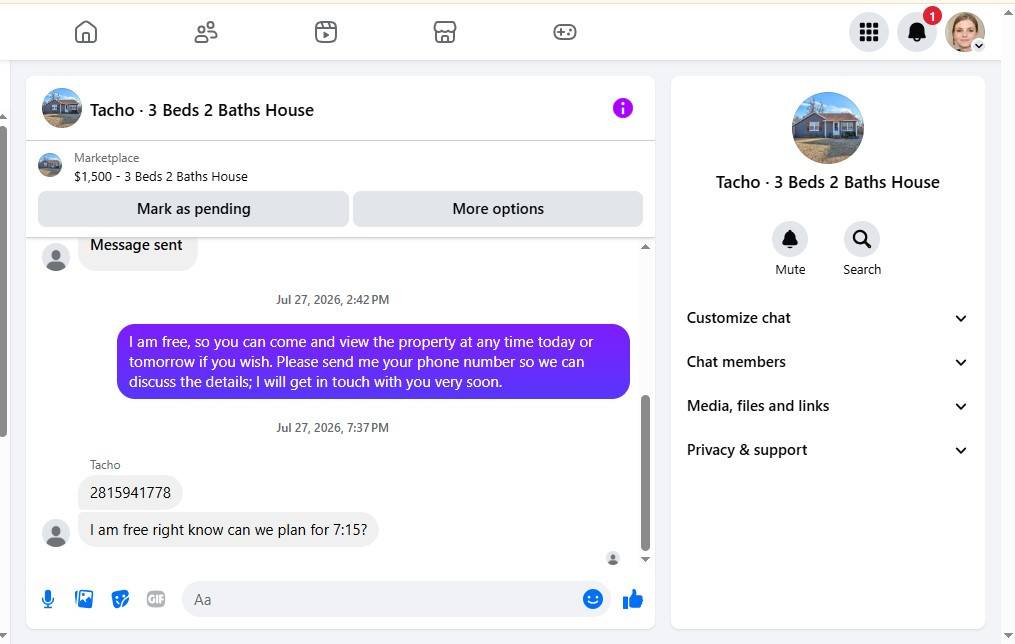1015x644 pixels.
Task: Click the More options button
Action: [x=498, y=209]
